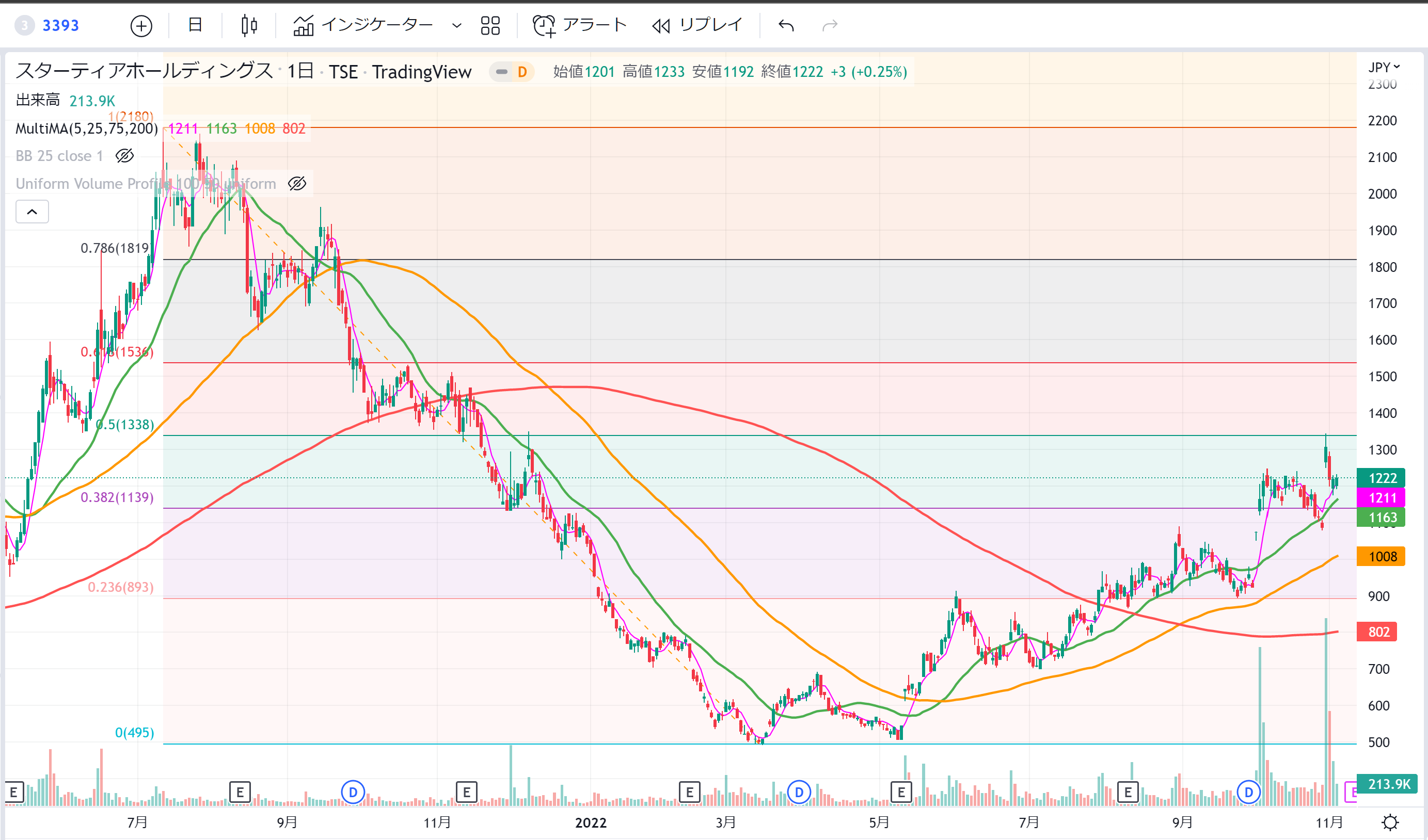Image resolution: width=1428 pixels, height=840 pixels.
Task: Toggle visibility of Uniform Volume Profile indicator
Action: [x=297, y=184]
